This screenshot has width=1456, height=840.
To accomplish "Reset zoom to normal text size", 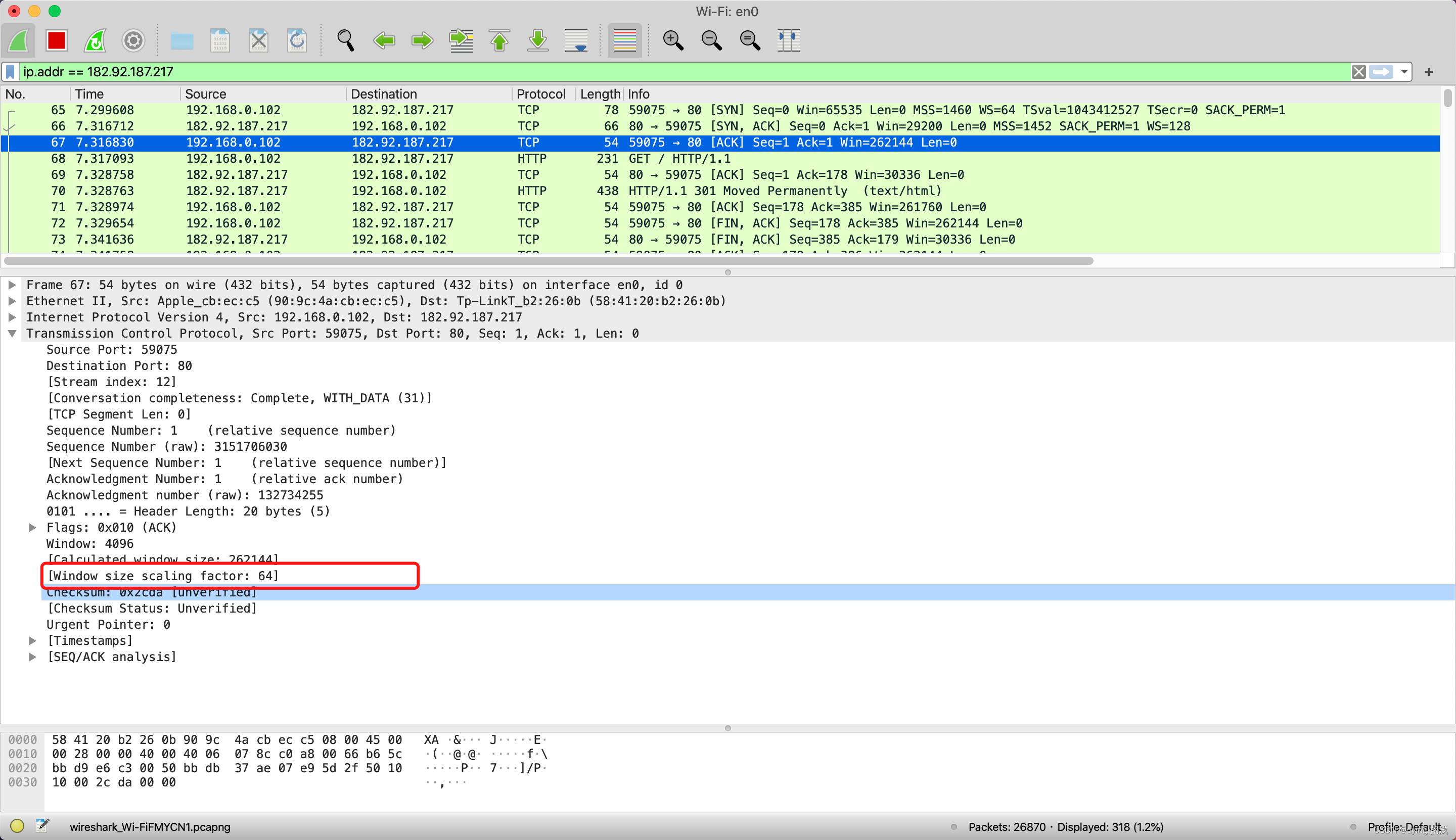I will tap(749, 40).
